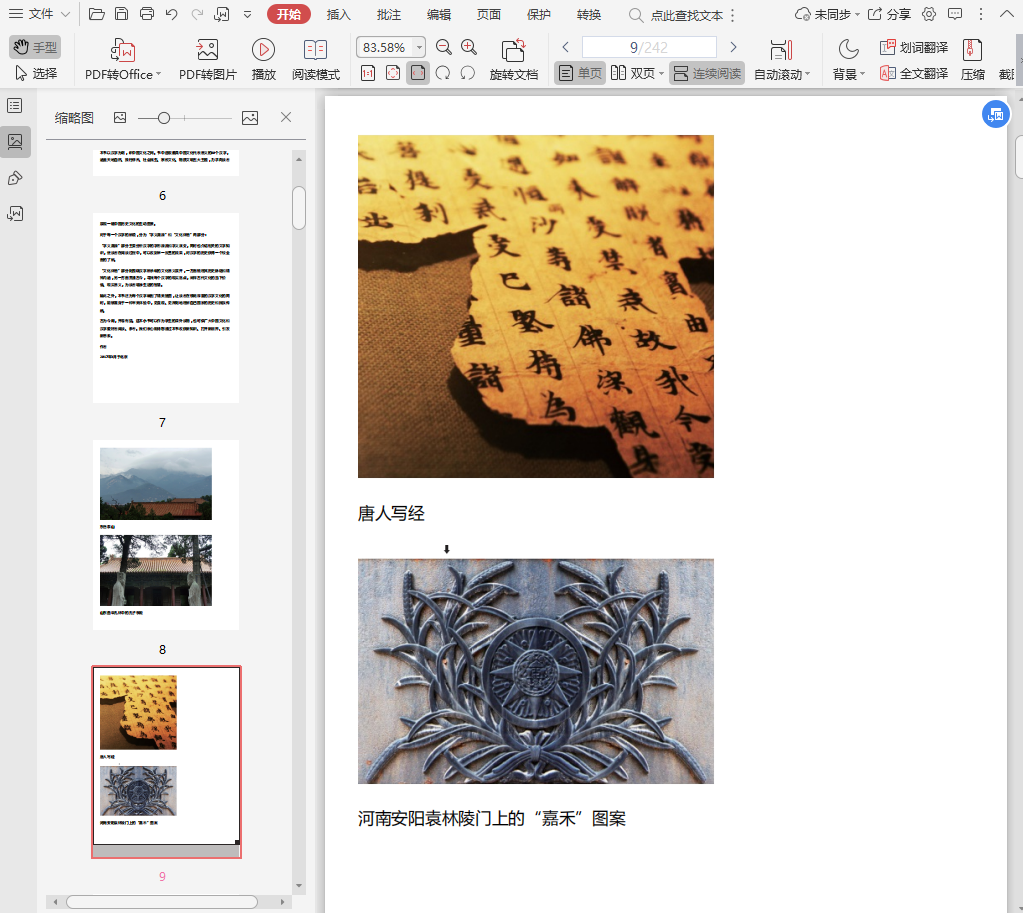
Task: Click 旋转文档 rotate document button
Action: pos(514,59)
